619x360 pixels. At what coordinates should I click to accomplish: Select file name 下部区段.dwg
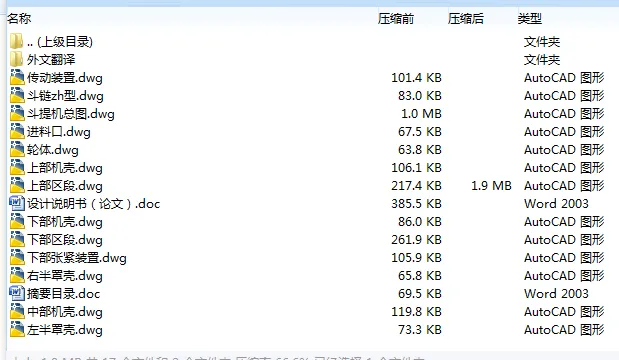click(x=65, y=240)
